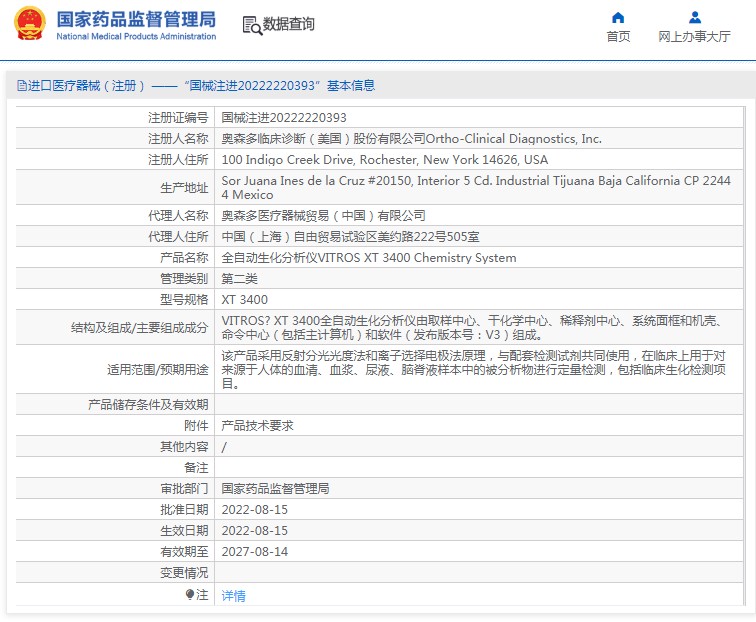The image size is (756, 622).
Task: Click the 结构及组成/主要组成成分 label
Action: pos(139,327)
